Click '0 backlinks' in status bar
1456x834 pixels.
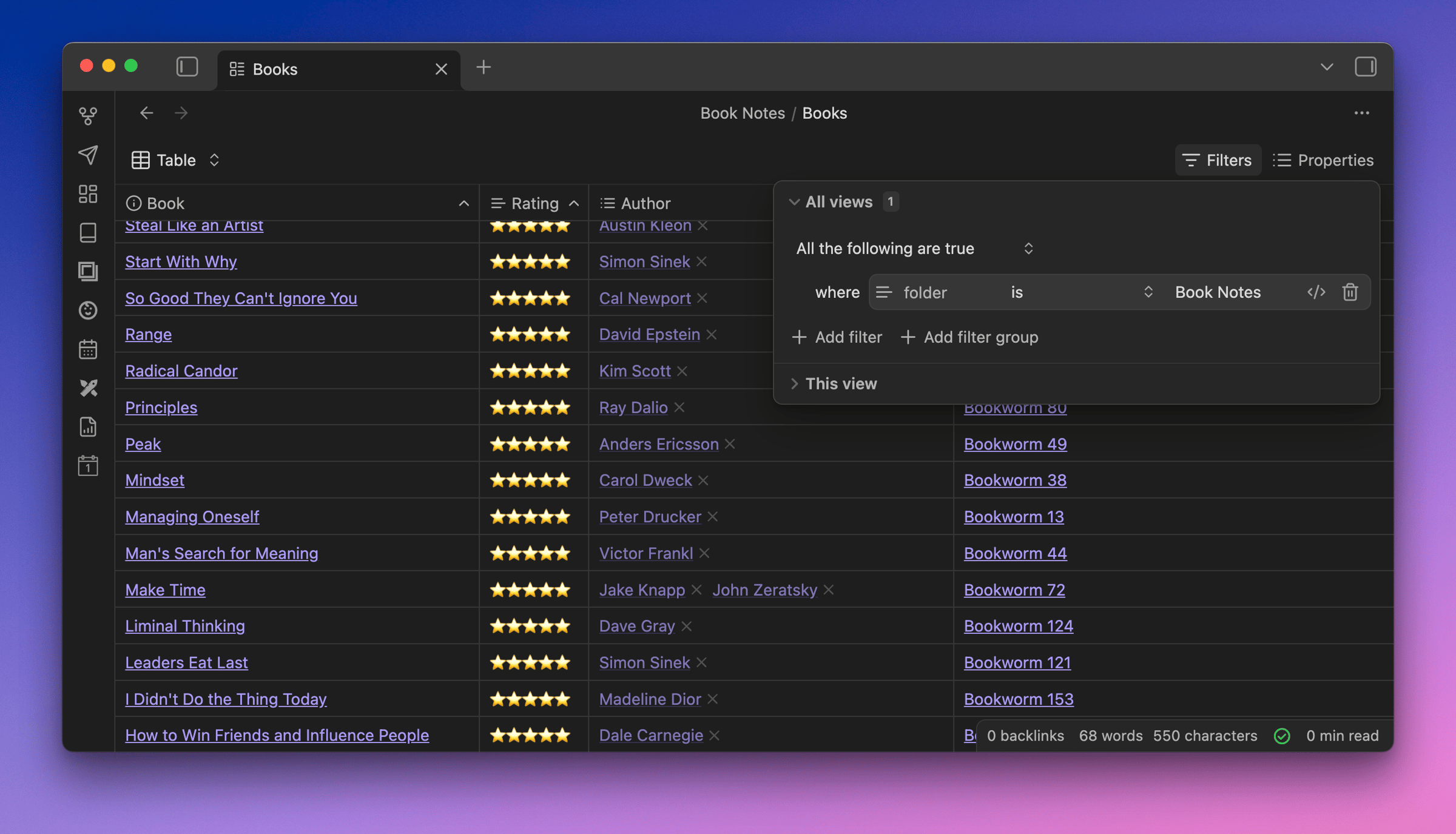click(1025, 736)
